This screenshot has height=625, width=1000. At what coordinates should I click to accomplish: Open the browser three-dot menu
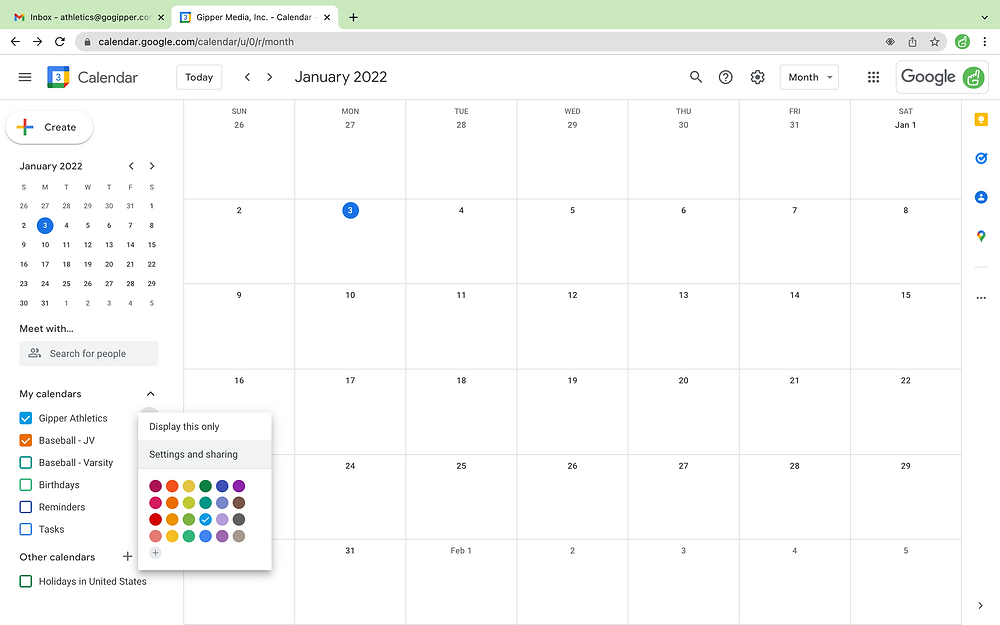point(985,41)
